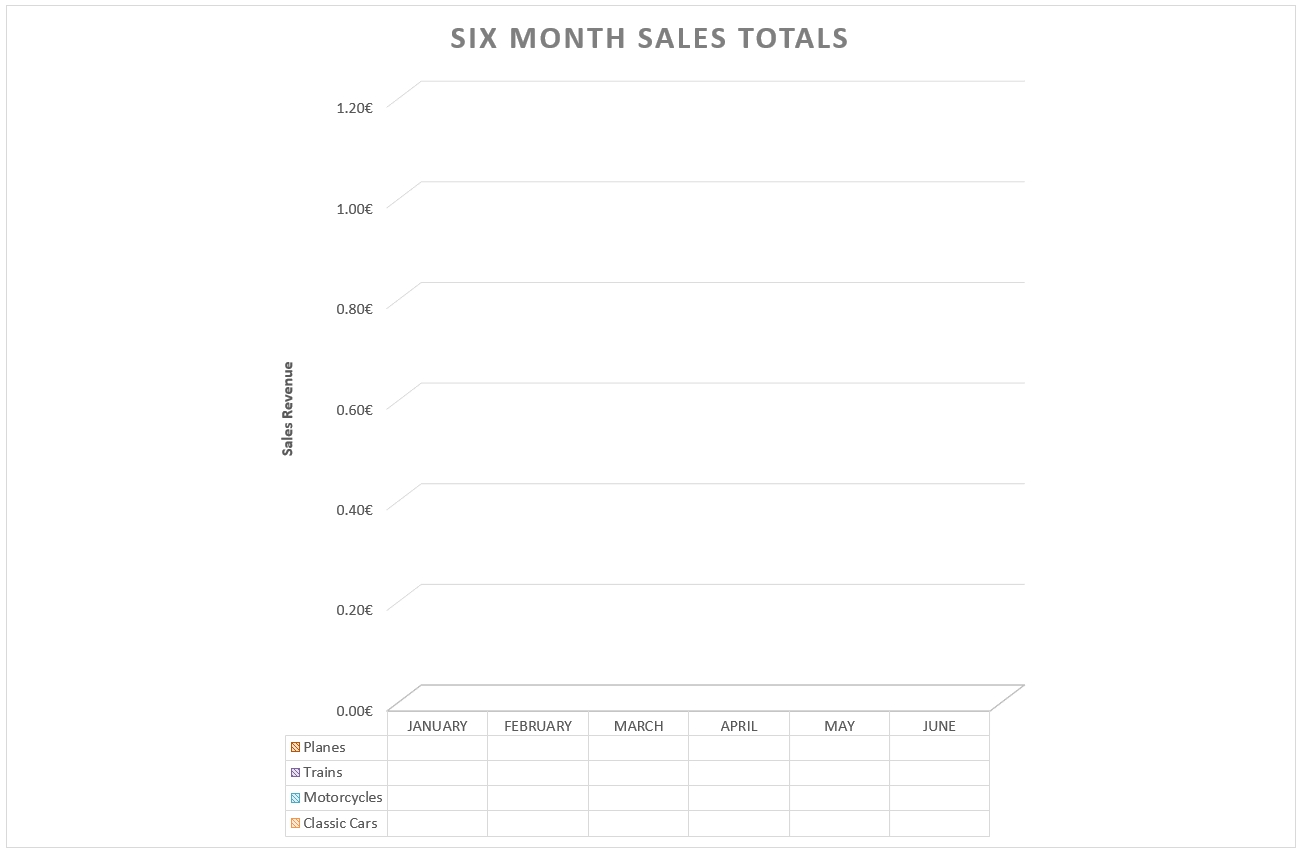This screenshot has width=1302, height=854.
Task: Select the Planes series label
Action: (x=324, y=747)
